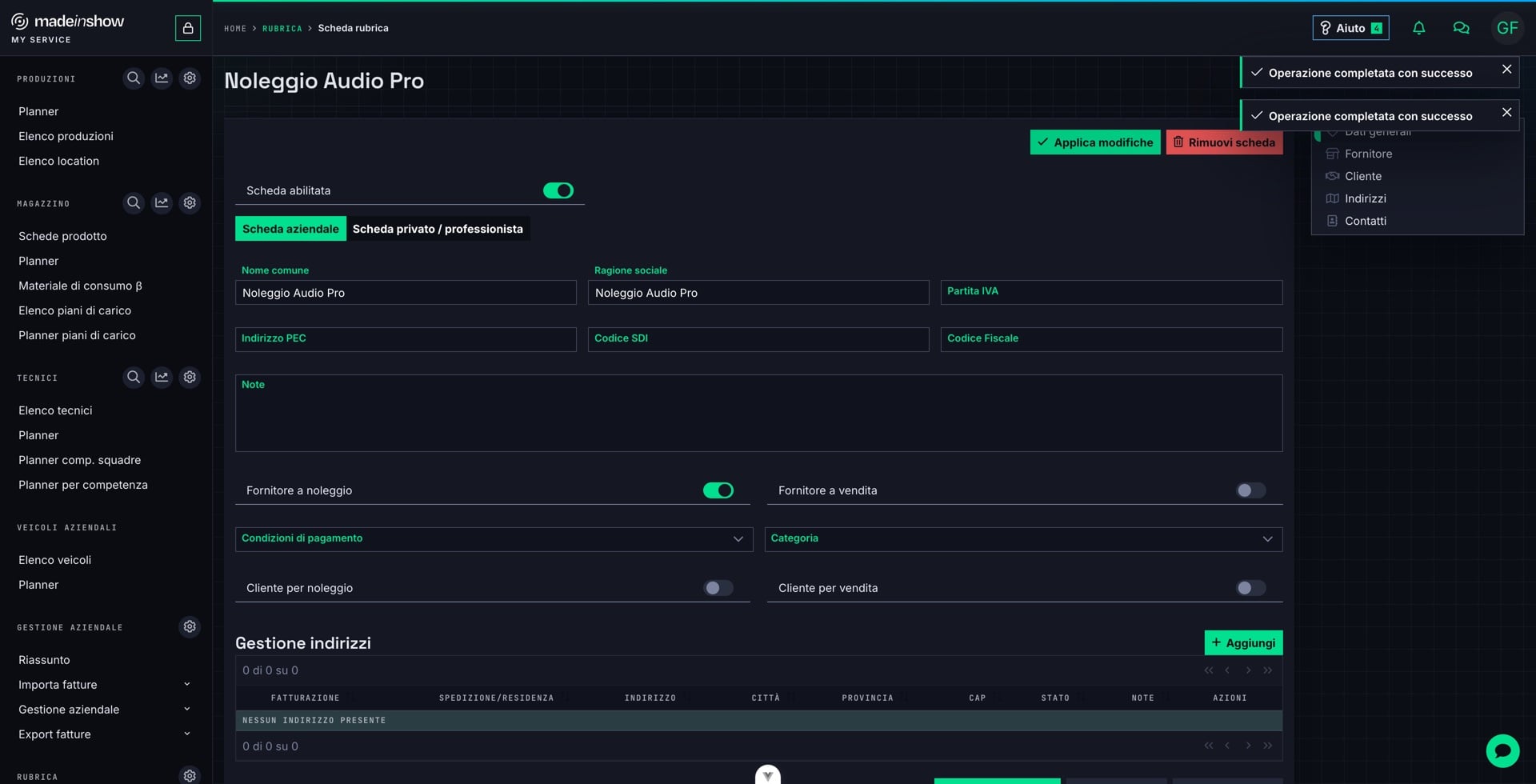Image resolution: width=1536 pixels, height=784 pixels.
Task: Disable Fornitore a noleggio switch
Action: [718, 490]
